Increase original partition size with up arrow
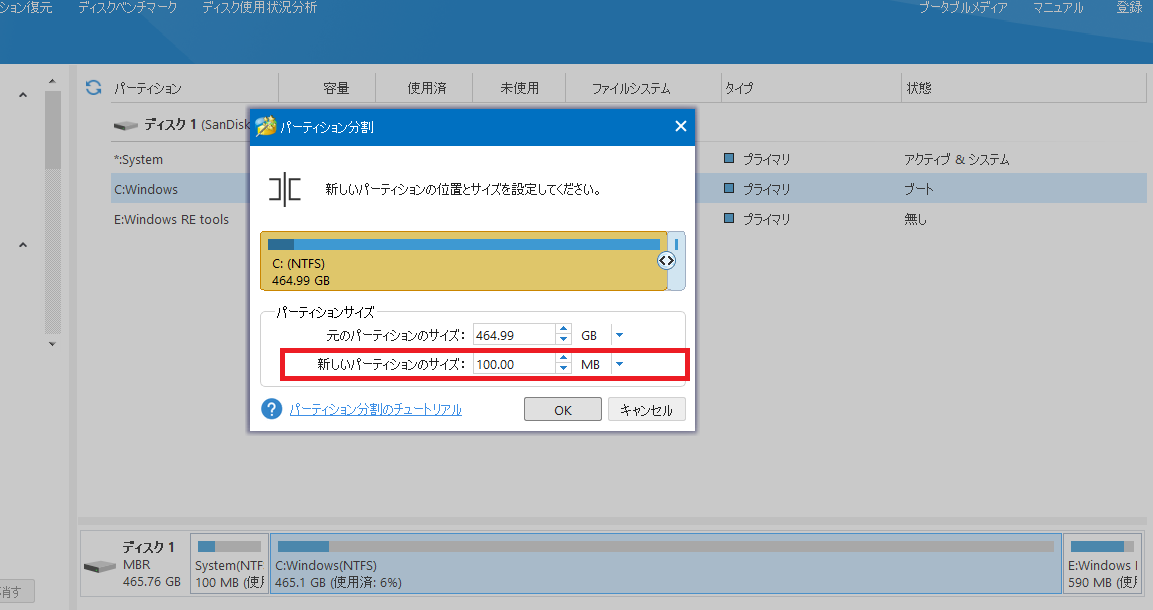Screen dimensions: 1153x610 tap(563, 330)
